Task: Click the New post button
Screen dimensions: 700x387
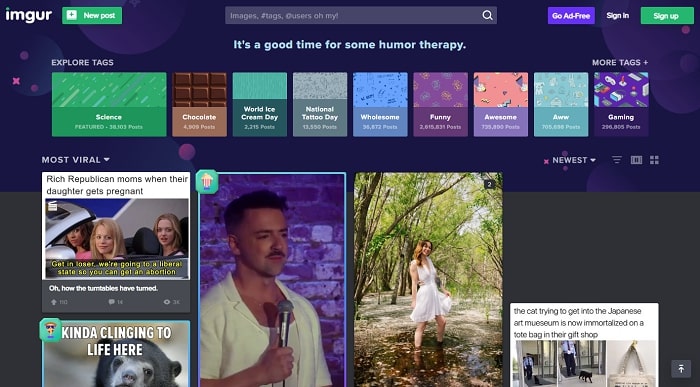Action: click(x=92, y=16)
